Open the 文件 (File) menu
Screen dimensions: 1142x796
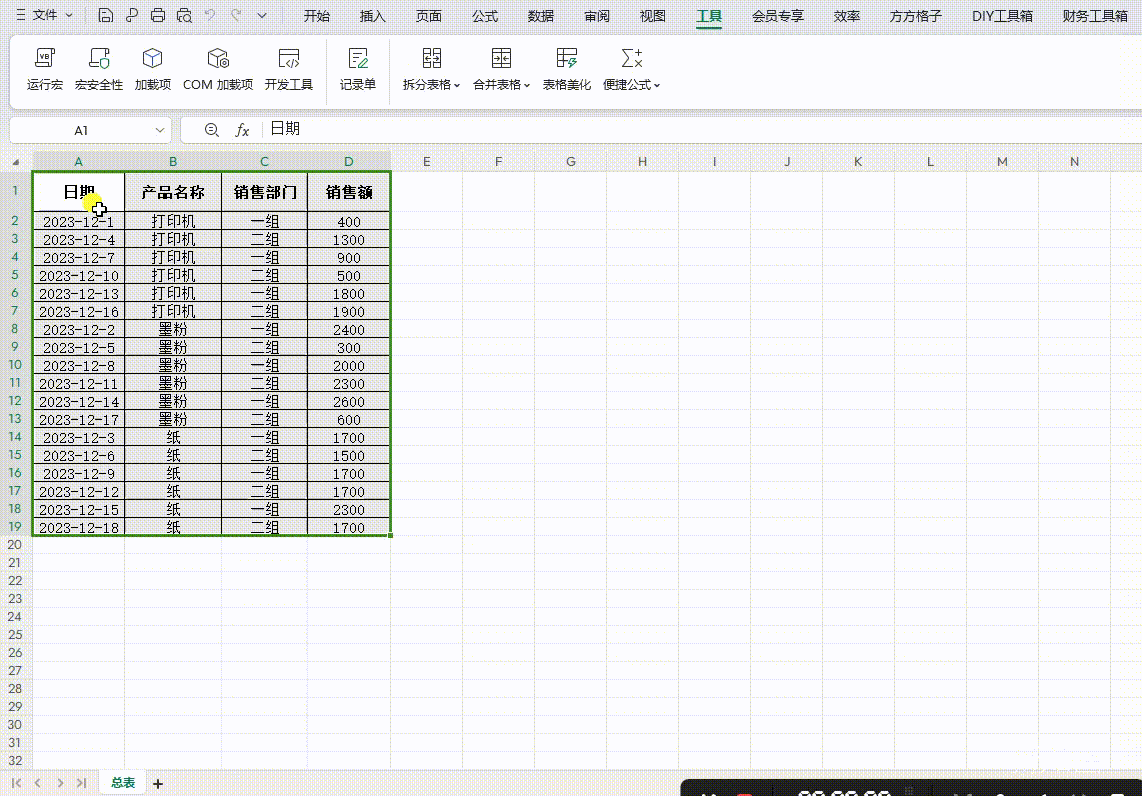44,15
